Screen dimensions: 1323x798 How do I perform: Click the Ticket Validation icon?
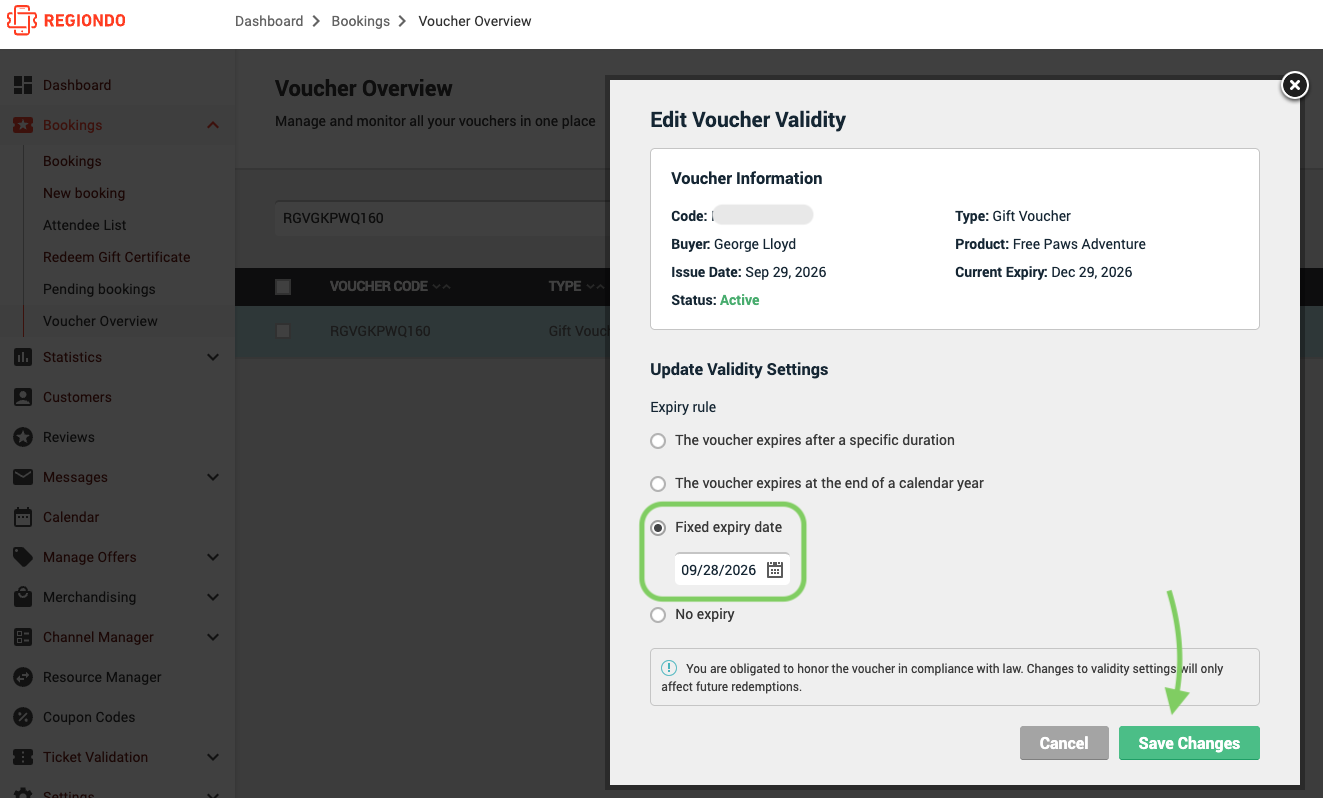(x=23, y=757)
